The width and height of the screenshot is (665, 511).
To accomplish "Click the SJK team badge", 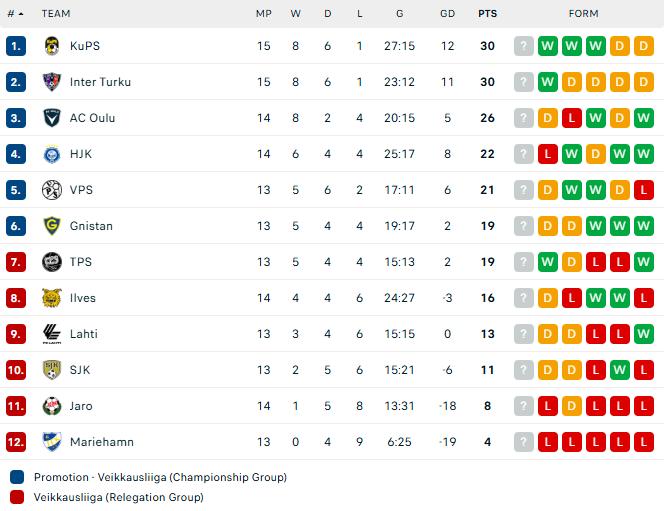I will pos(52,370).
